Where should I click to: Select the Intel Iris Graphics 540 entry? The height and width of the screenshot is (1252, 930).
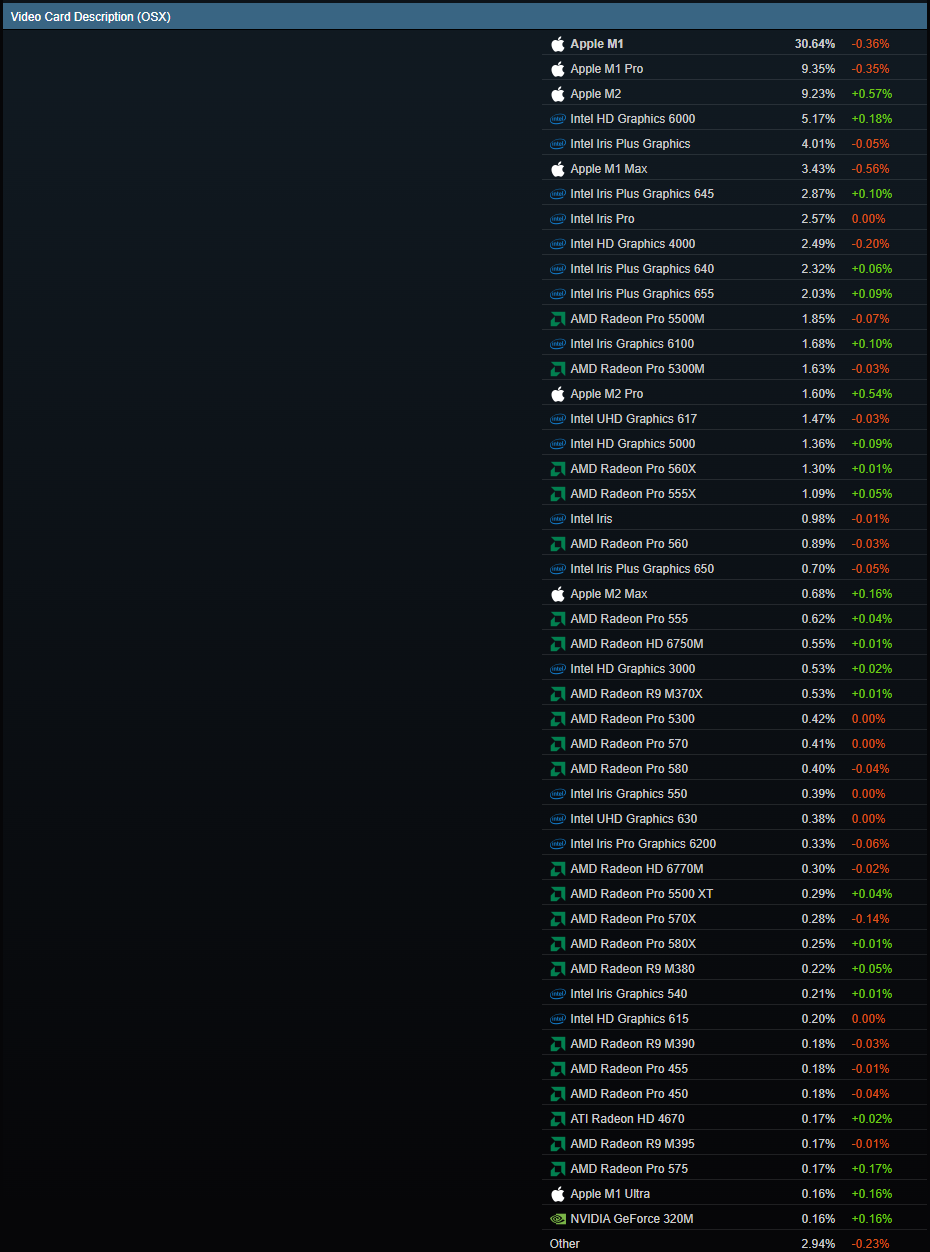(629, 994)
